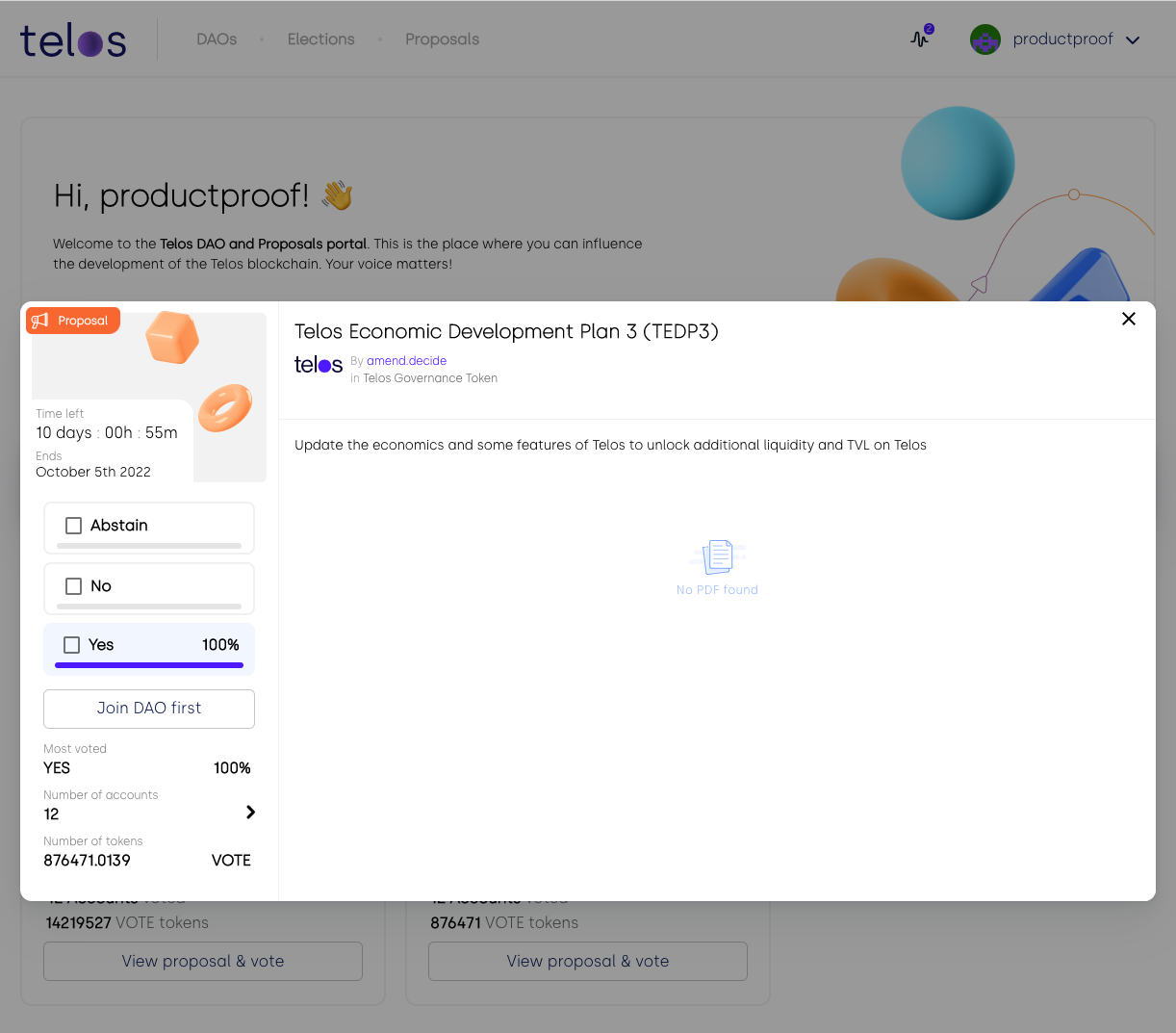This screenshot has width=1176, height=1033.
Task: Click the Telos logo beside author
Action: [x=319, y=365]
